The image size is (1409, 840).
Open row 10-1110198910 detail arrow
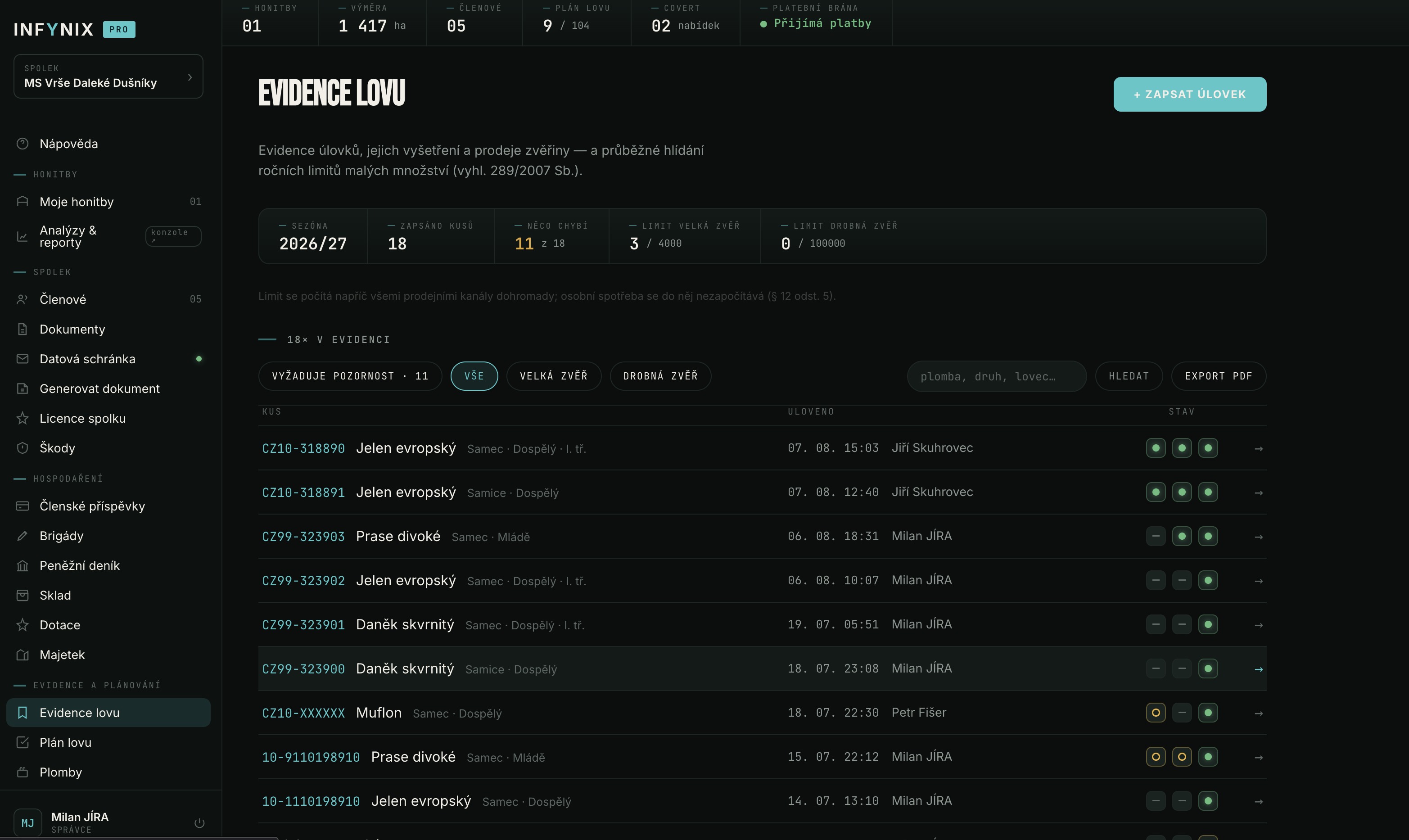[x=1259, y=801]
